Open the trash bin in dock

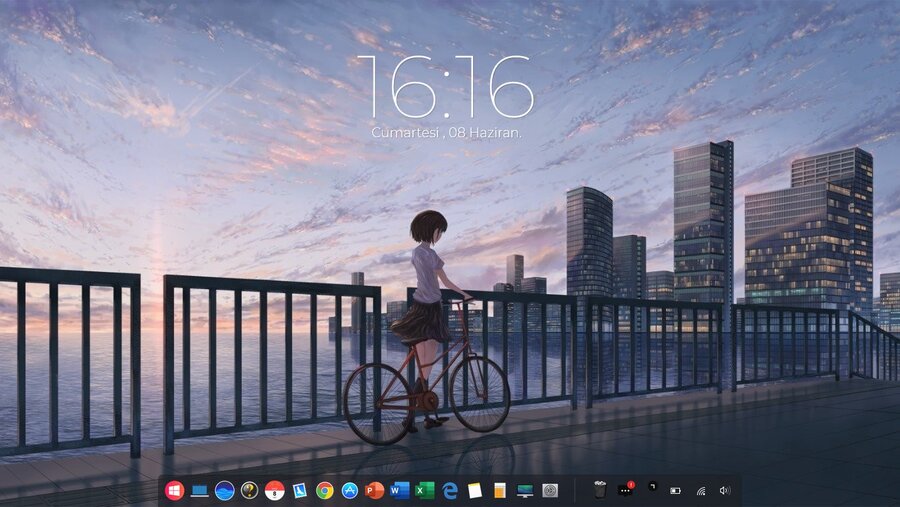coord(600,490)
